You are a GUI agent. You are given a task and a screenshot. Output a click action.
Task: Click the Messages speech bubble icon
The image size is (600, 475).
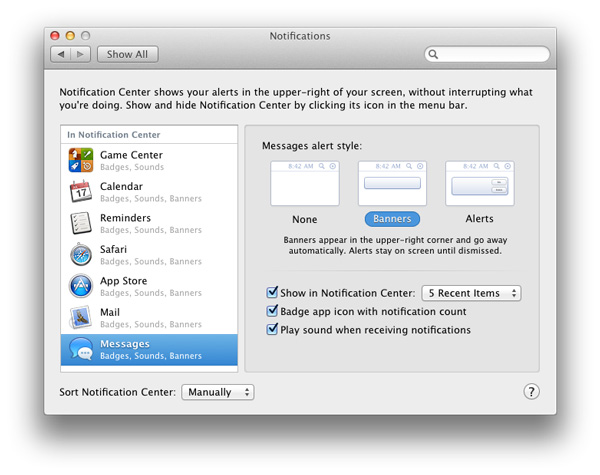[x=81, y=349]
